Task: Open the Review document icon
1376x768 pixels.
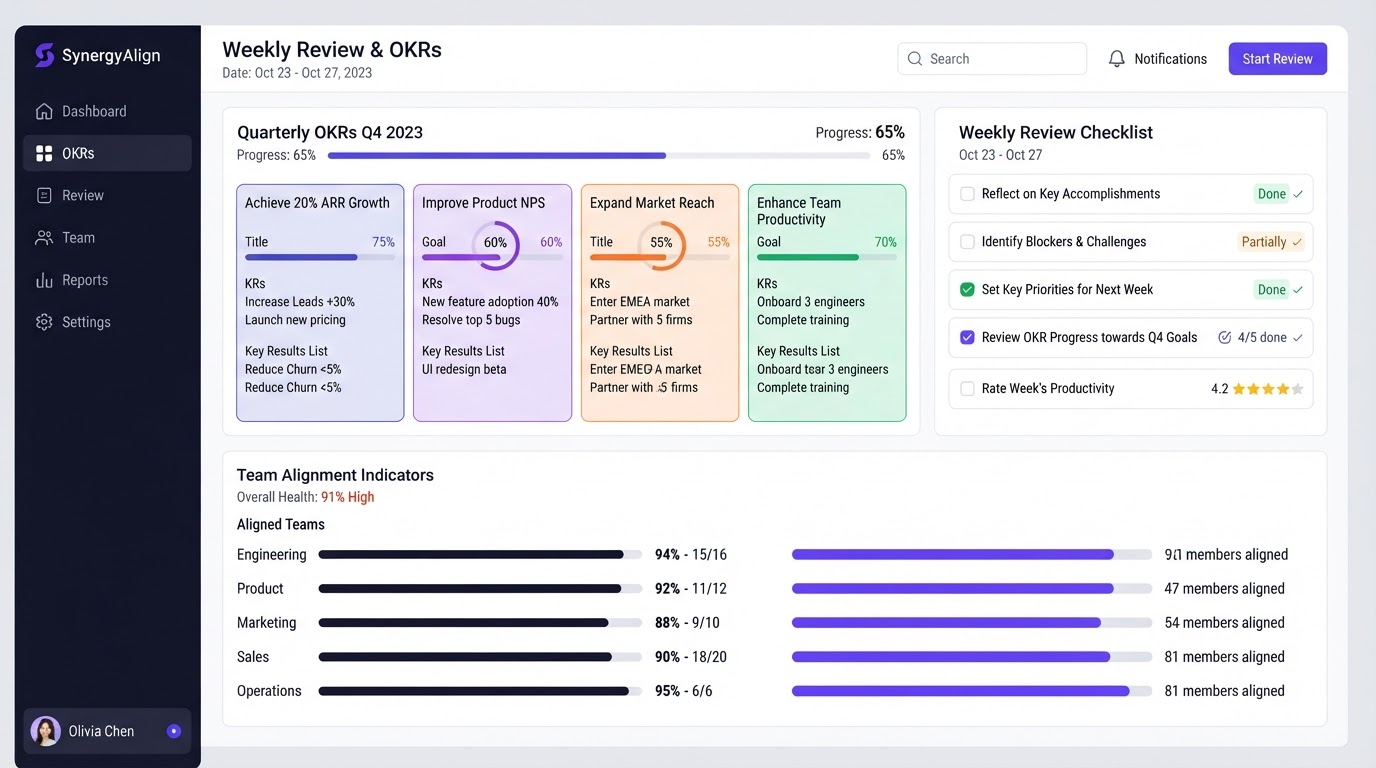Action: pos(44,195)
